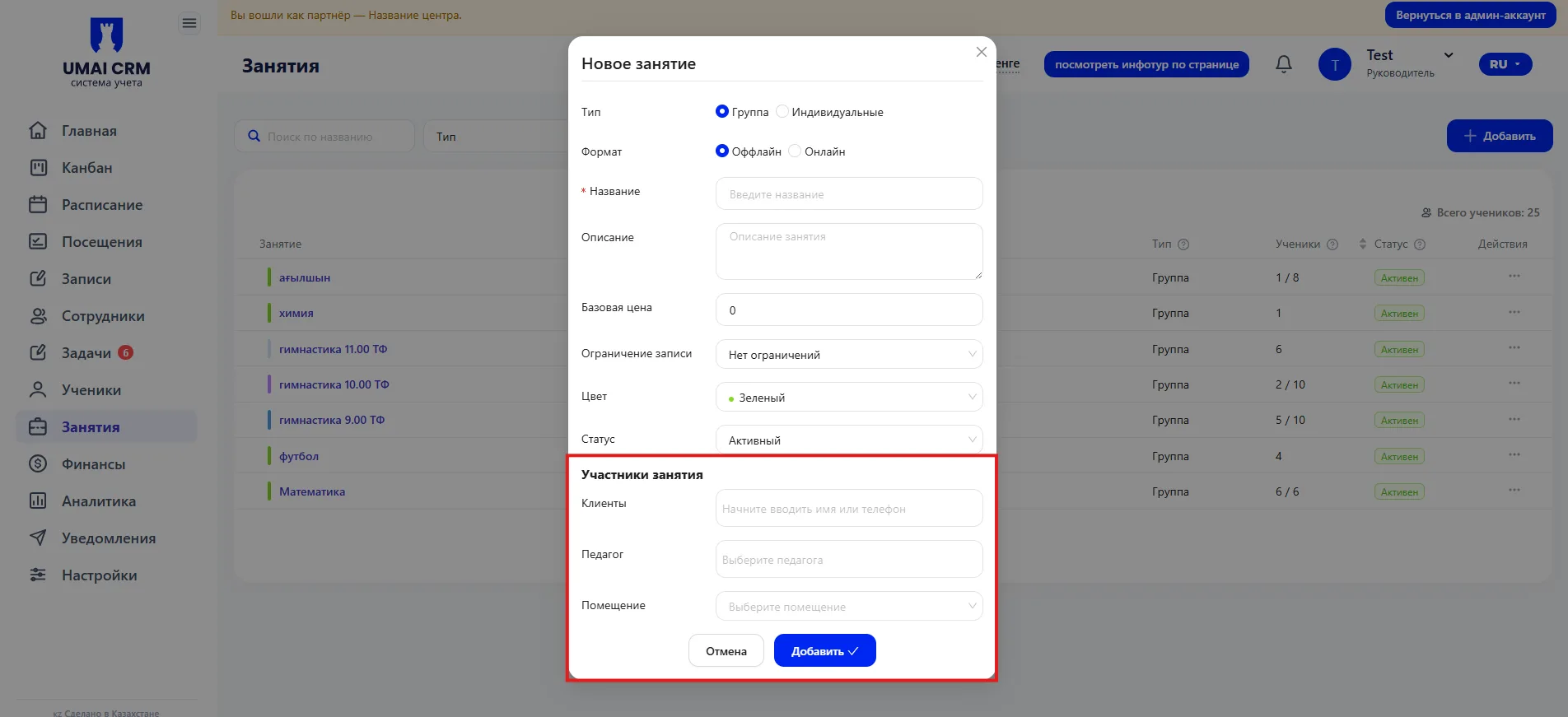Click Вернуться в админ-аккаунт button
Screen dimensions: 1568x717
point(1471,16)
